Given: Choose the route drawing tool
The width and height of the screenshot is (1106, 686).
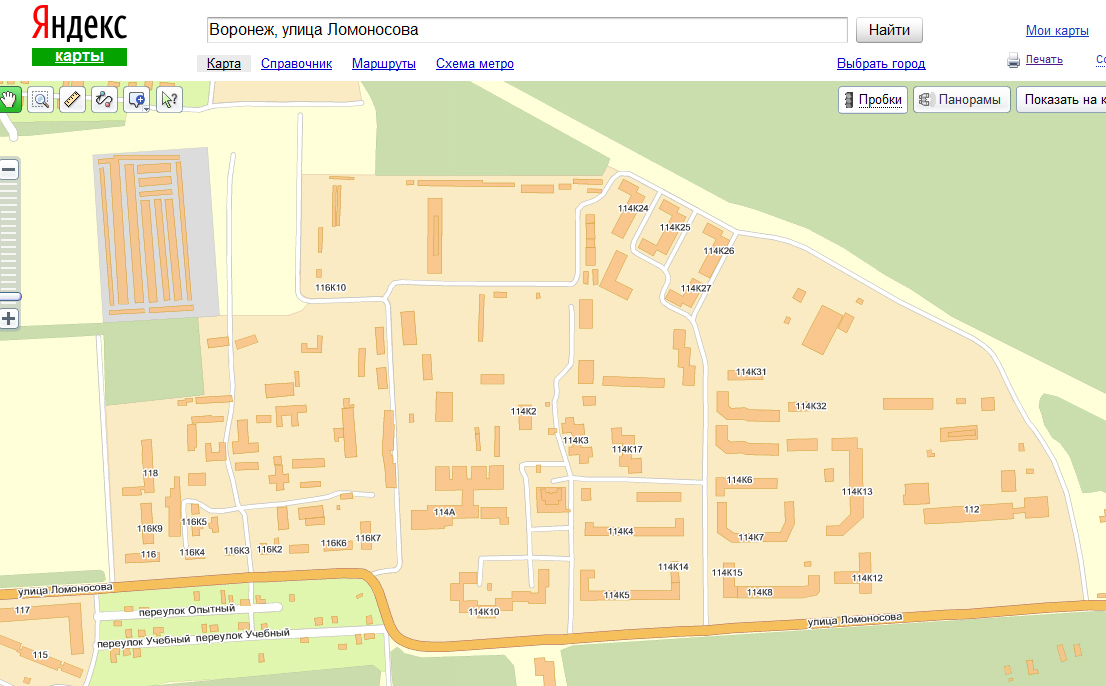Looking at the screenshot, I should [104, 99].
